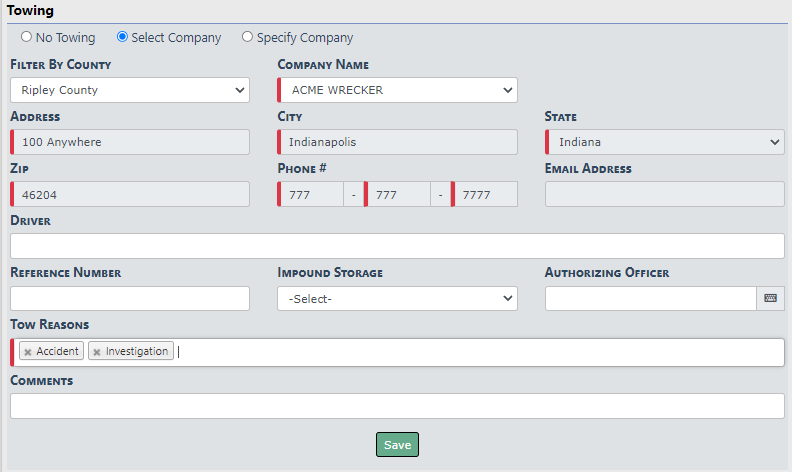Click the Authorizing Officer text box
This screenshot has height=472, width=792.
(650, 298)
